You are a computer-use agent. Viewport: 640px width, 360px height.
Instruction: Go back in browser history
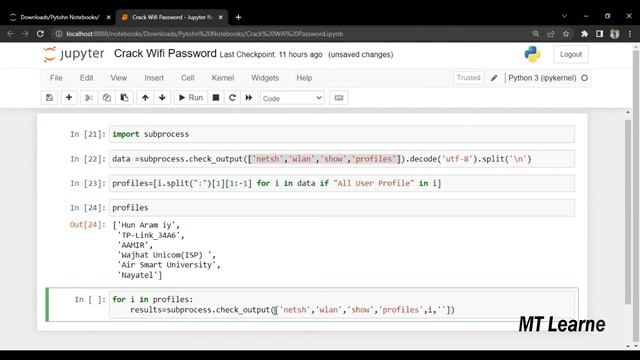click(10, 34)
